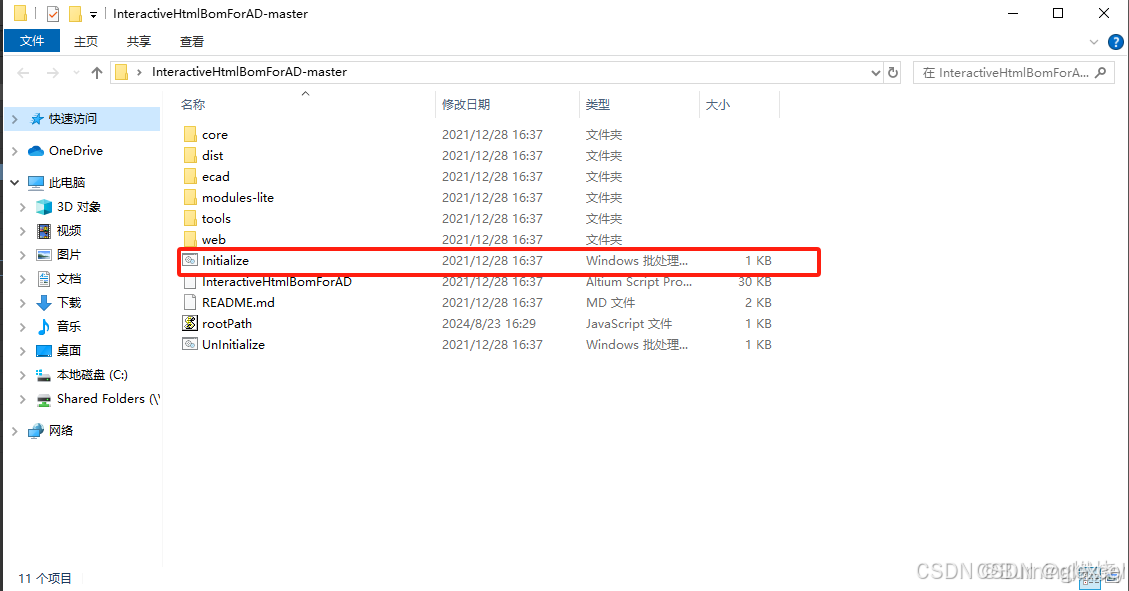Select the UnInitialize file name
The width and height of the screenshot is (1129, 591).
[233, 344]
